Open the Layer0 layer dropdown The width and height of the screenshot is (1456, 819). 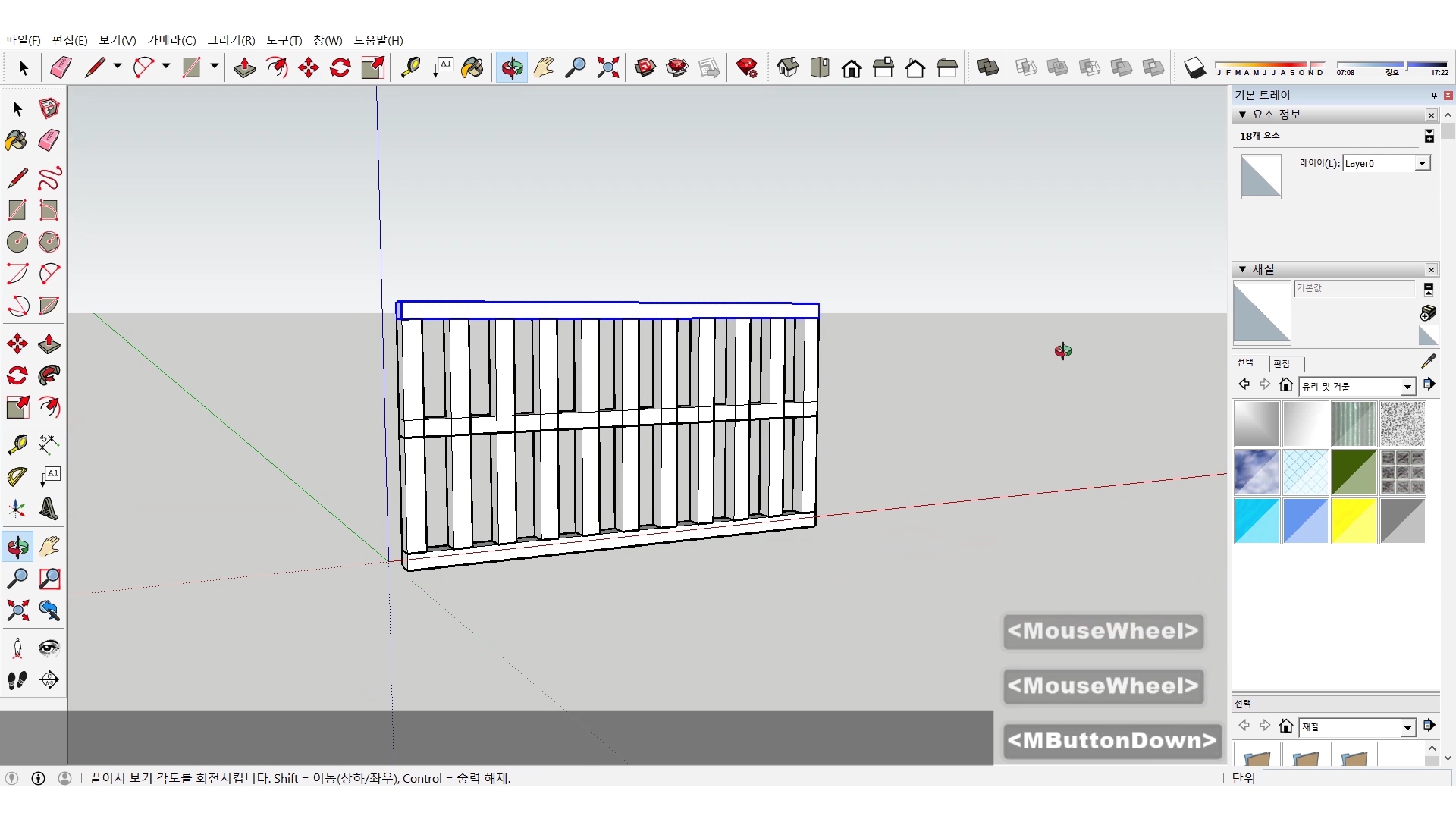(1422, 163)
